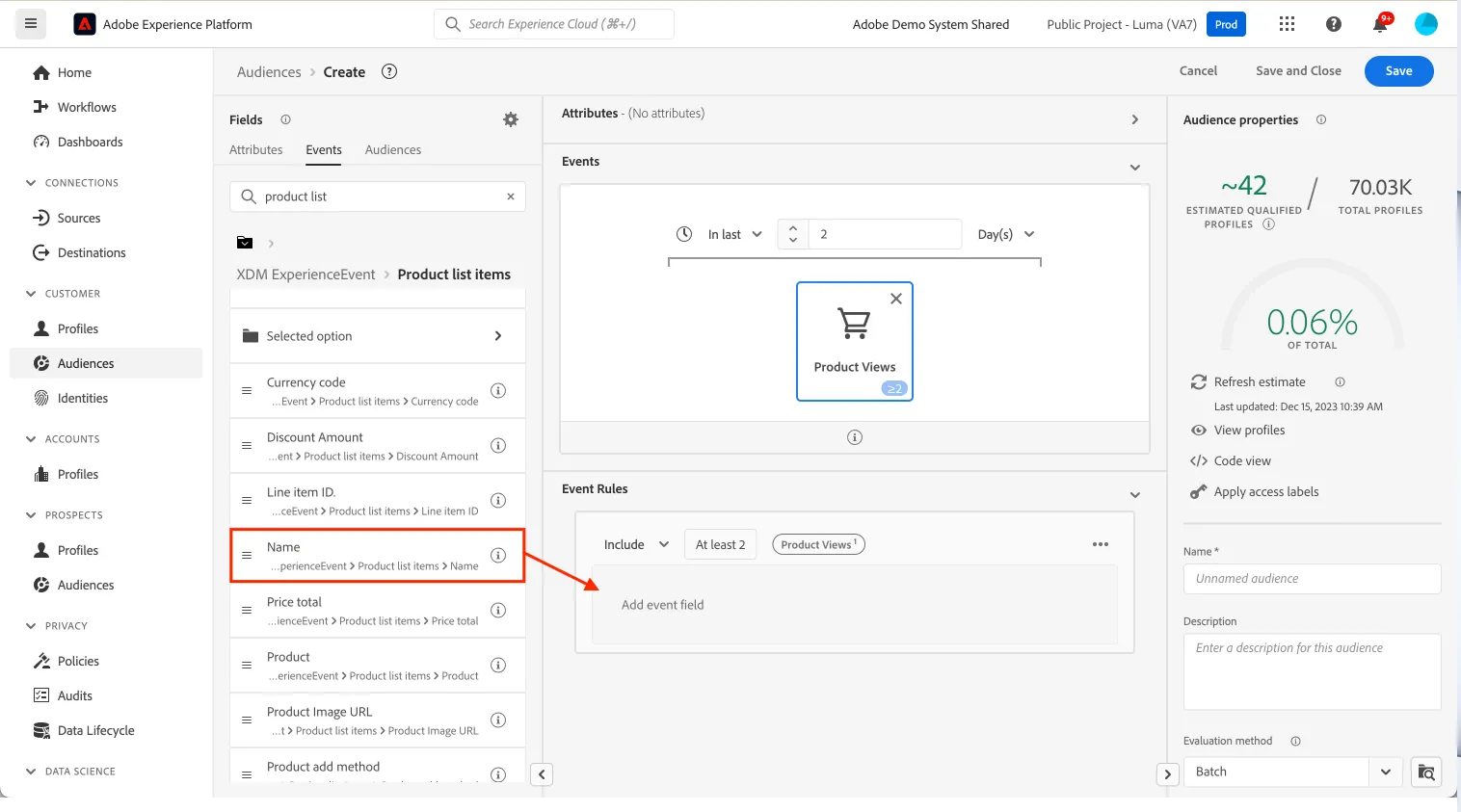Open Fields settings gear

[511, 119]
